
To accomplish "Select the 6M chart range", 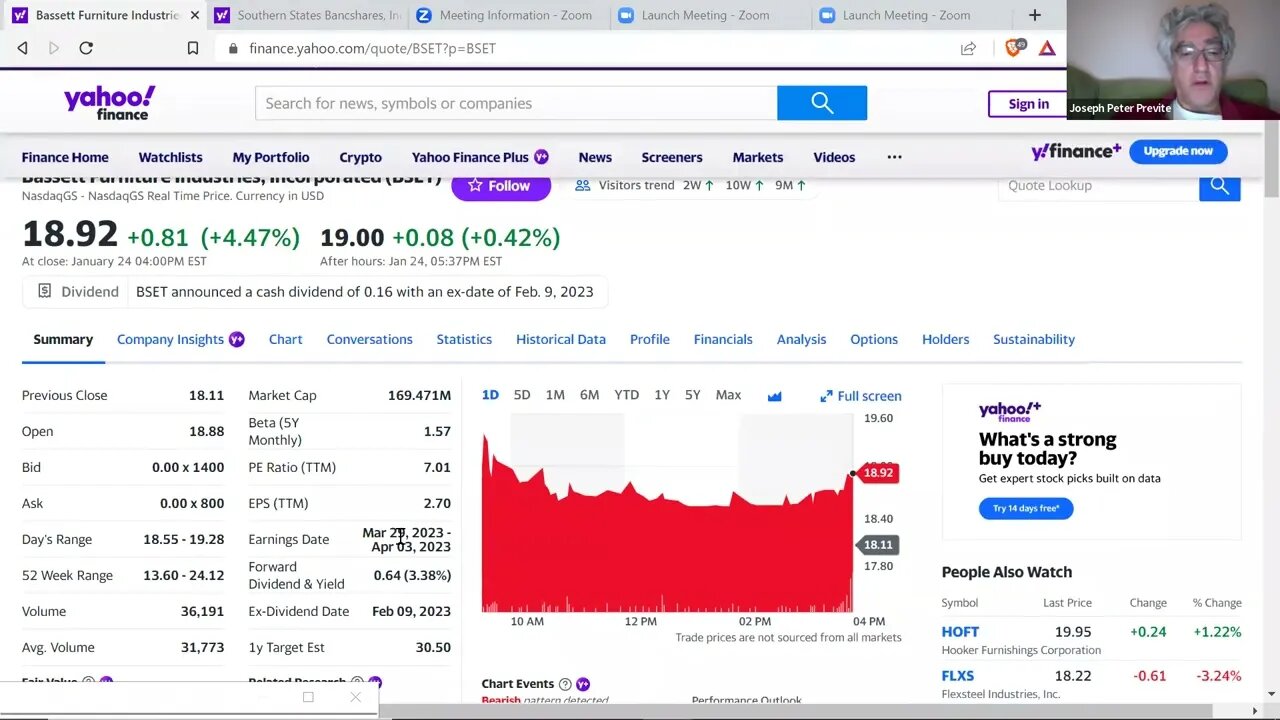I will coord(589,395).
